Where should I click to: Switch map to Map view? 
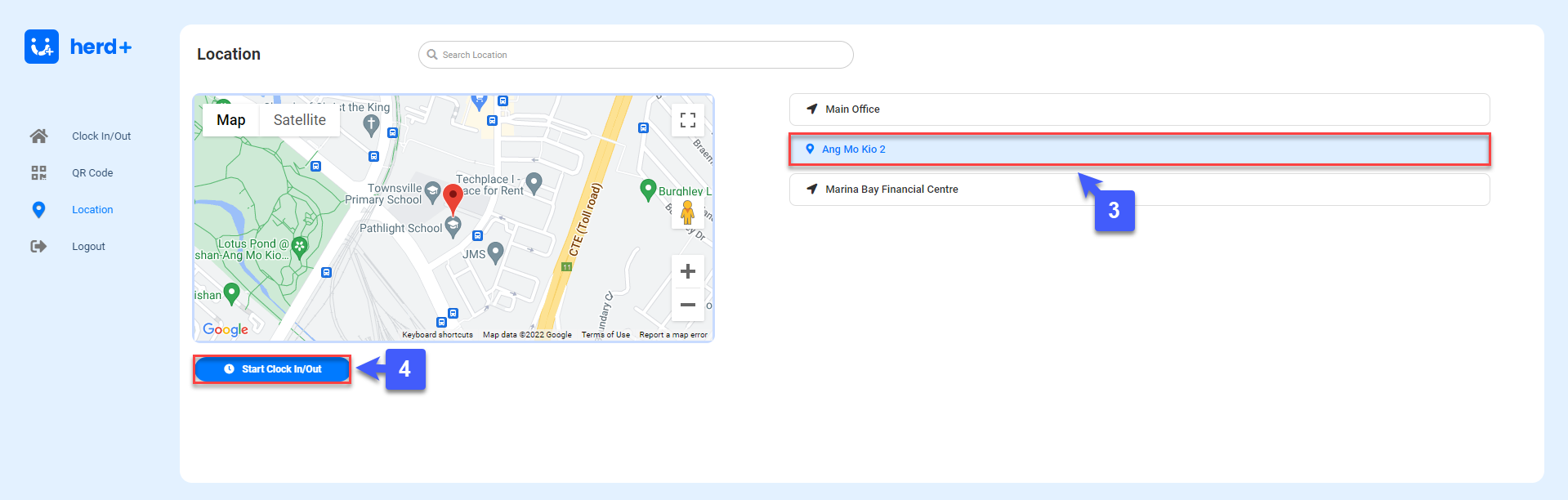(231, 120)
